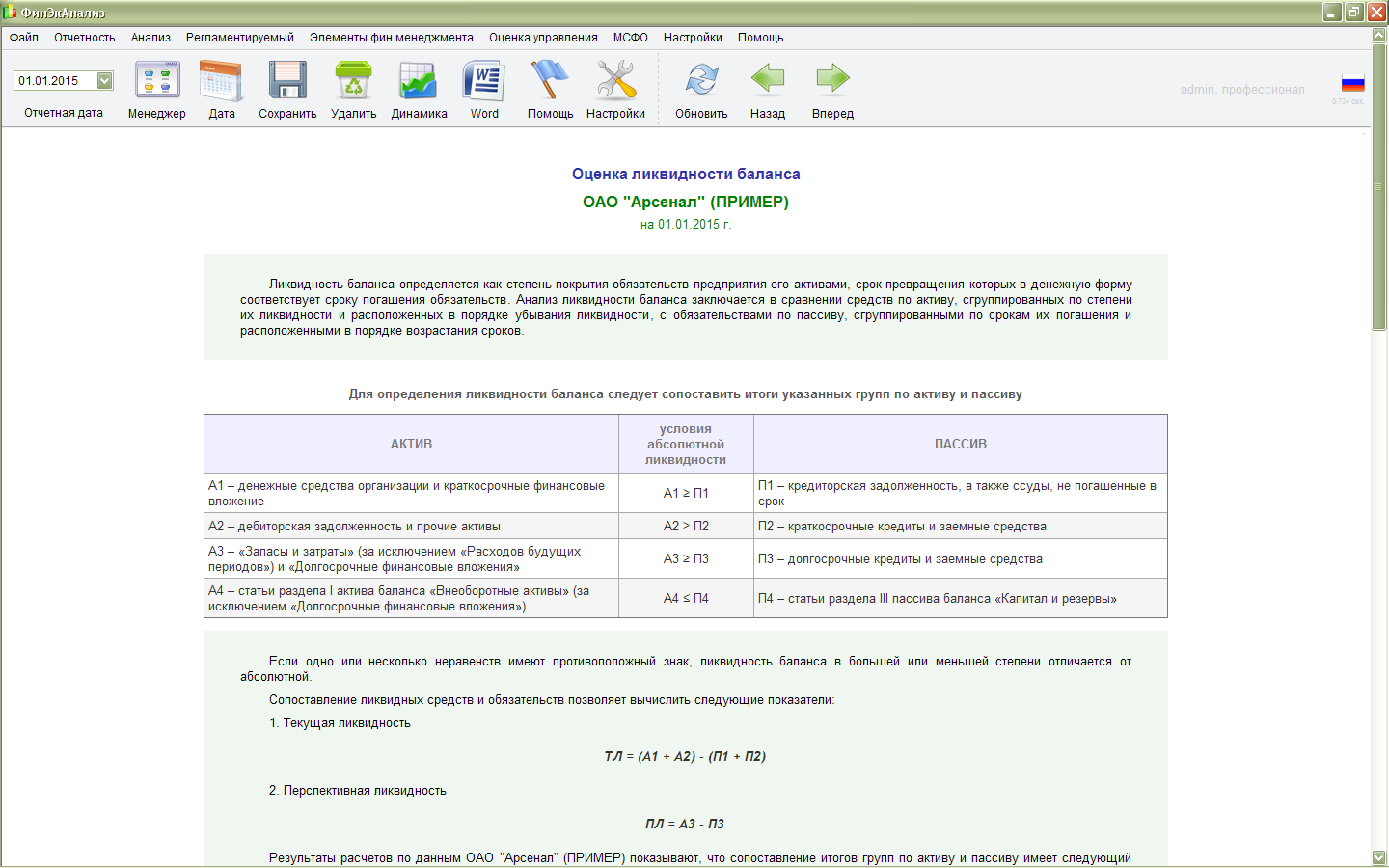Expand the reporting date dropdown arrow
The width and height of the screenshot is (1389, 868).
104,81
